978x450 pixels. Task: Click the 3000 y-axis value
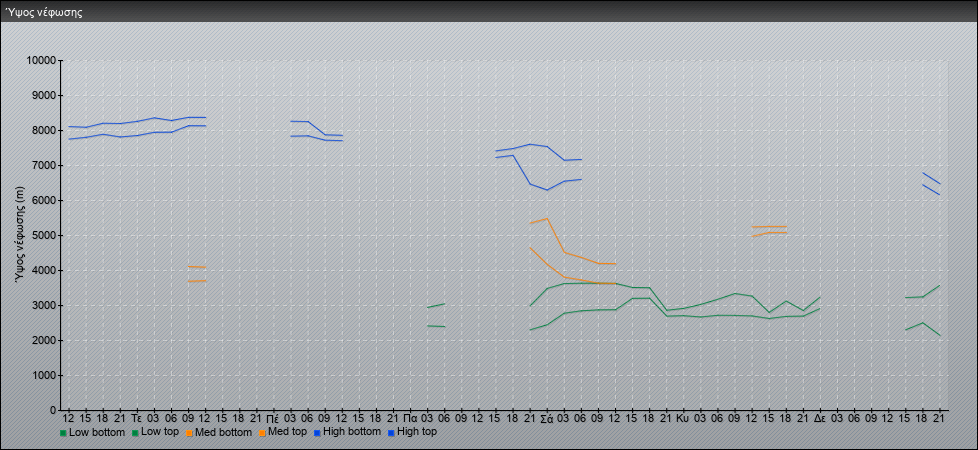44,305
